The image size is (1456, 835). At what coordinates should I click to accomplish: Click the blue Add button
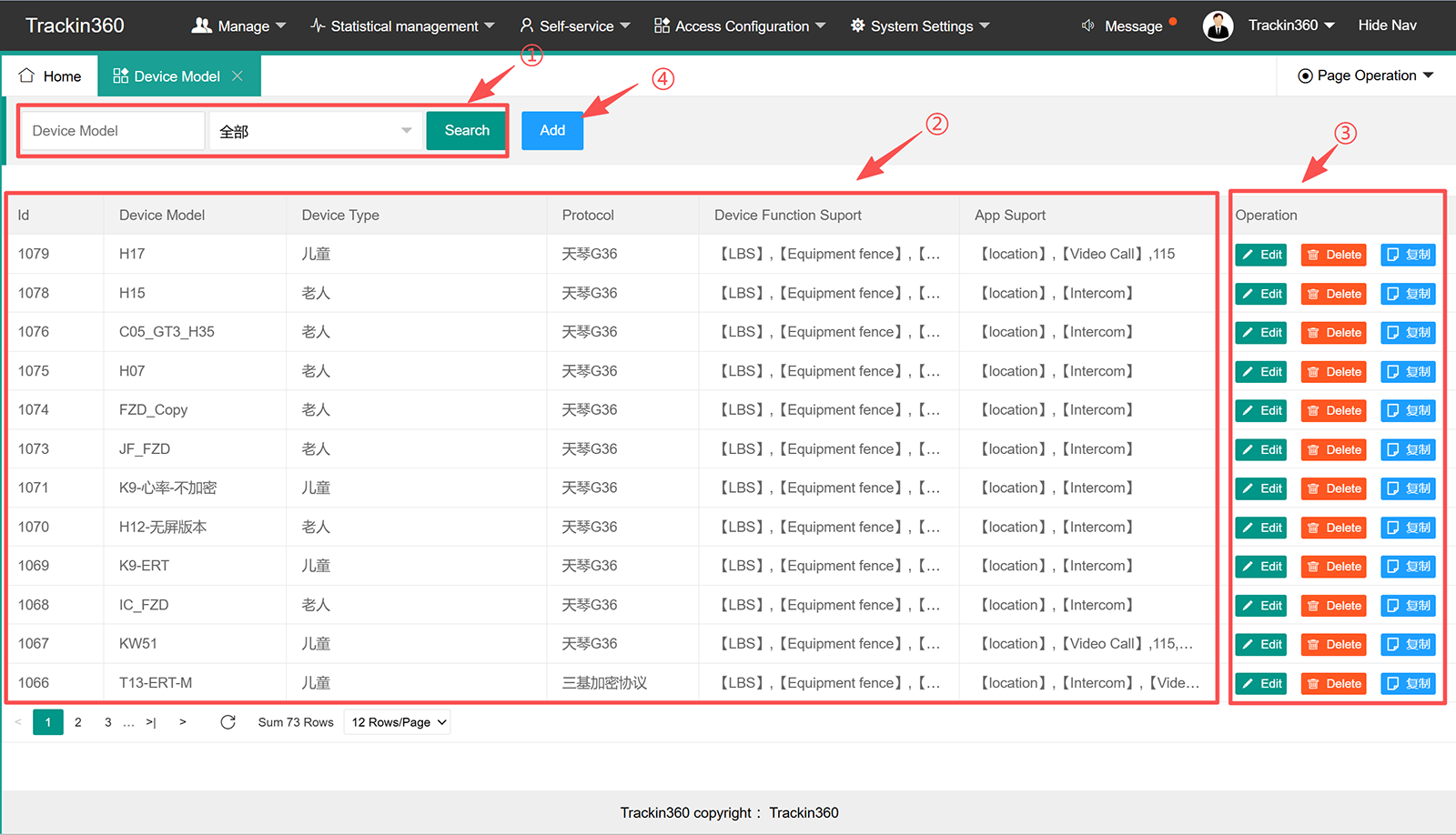(x=552, y=131)
